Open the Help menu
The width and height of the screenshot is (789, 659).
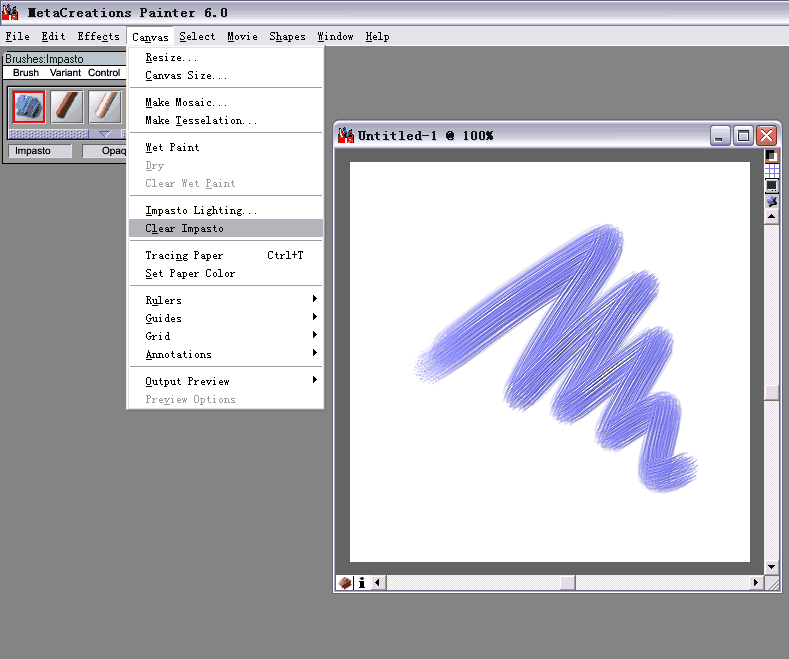(377, 37)
